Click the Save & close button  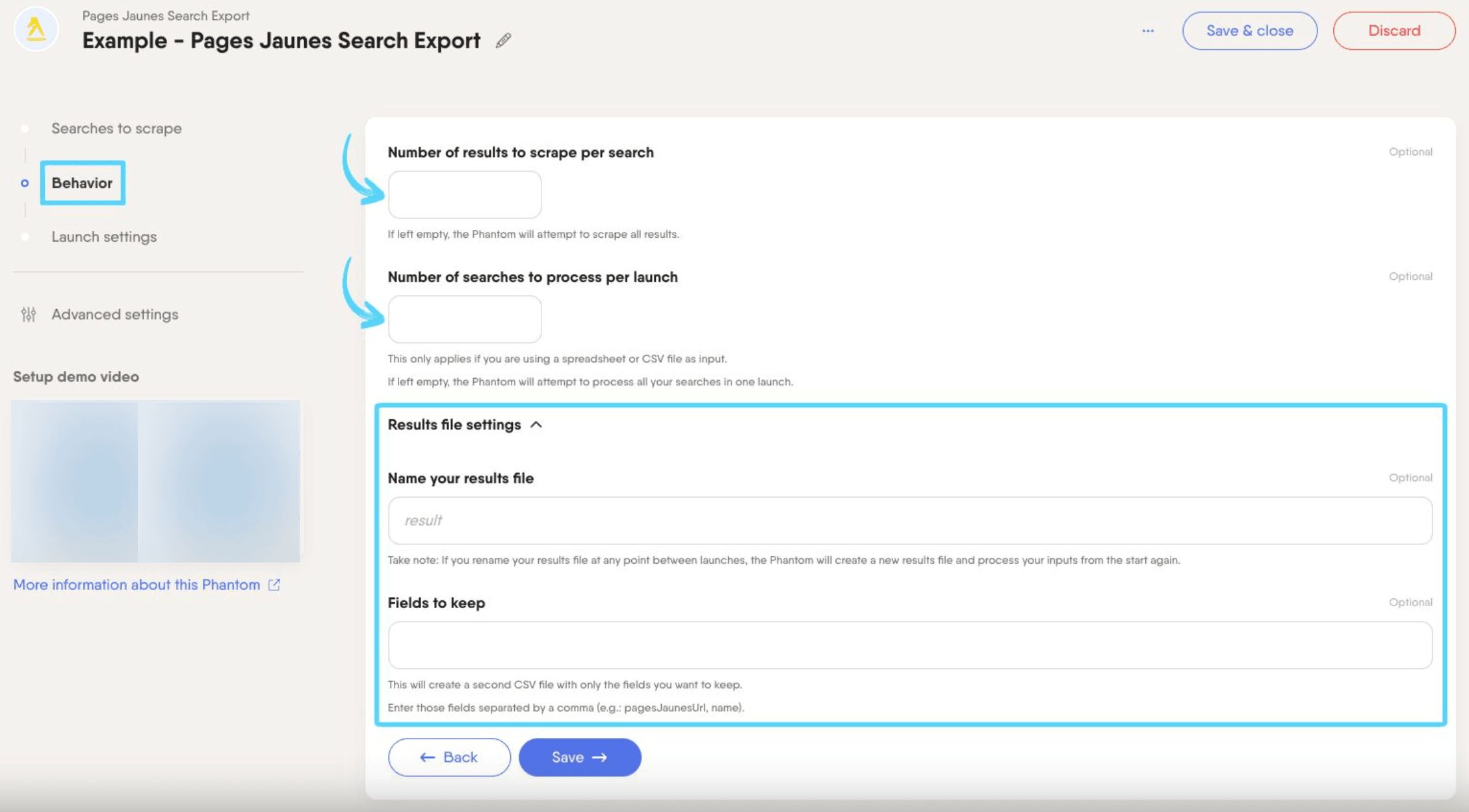[1249, 31]
